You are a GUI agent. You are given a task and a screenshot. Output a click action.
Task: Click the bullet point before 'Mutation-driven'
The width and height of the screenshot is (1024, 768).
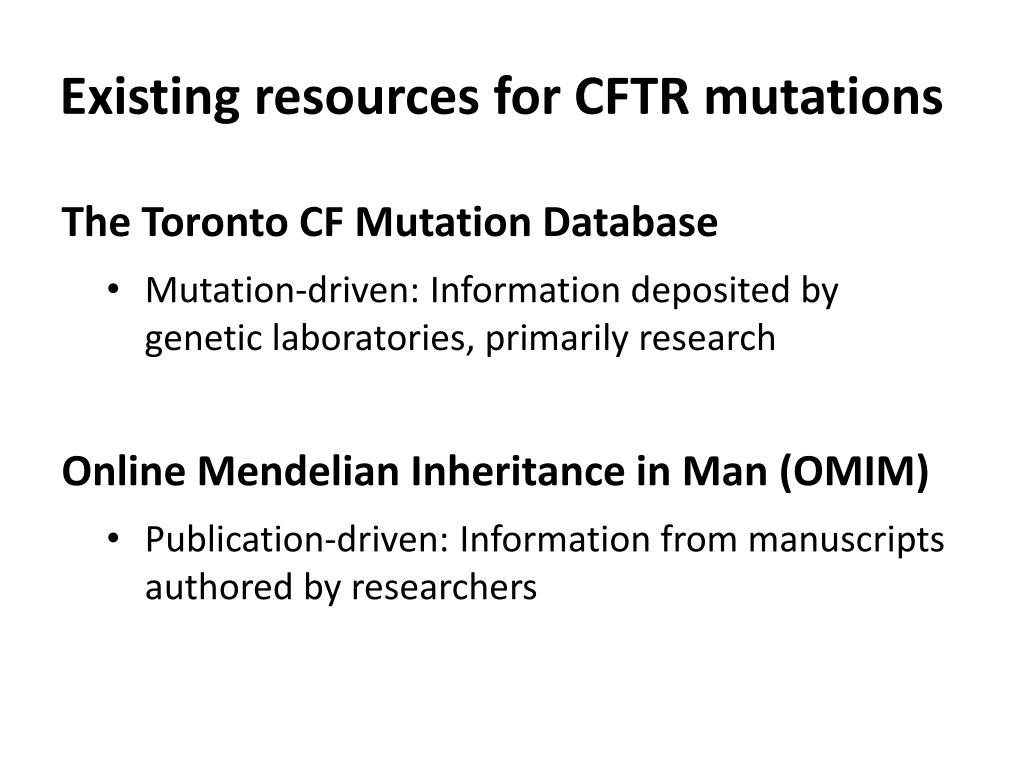click(x=114, y=289)
